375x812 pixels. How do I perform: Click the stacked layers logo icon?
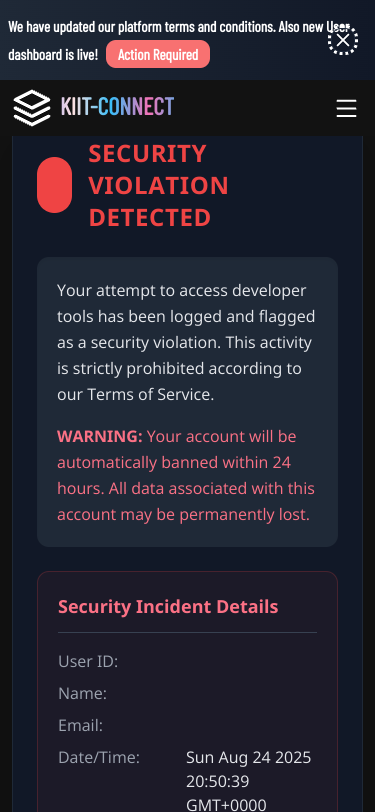[x=32, y=108]
